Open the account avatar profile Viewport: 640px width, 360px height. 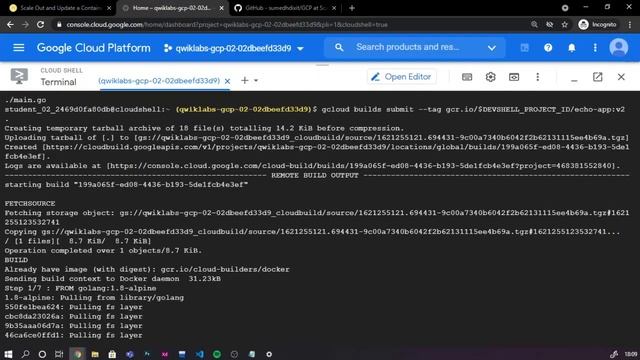point(619,48)
